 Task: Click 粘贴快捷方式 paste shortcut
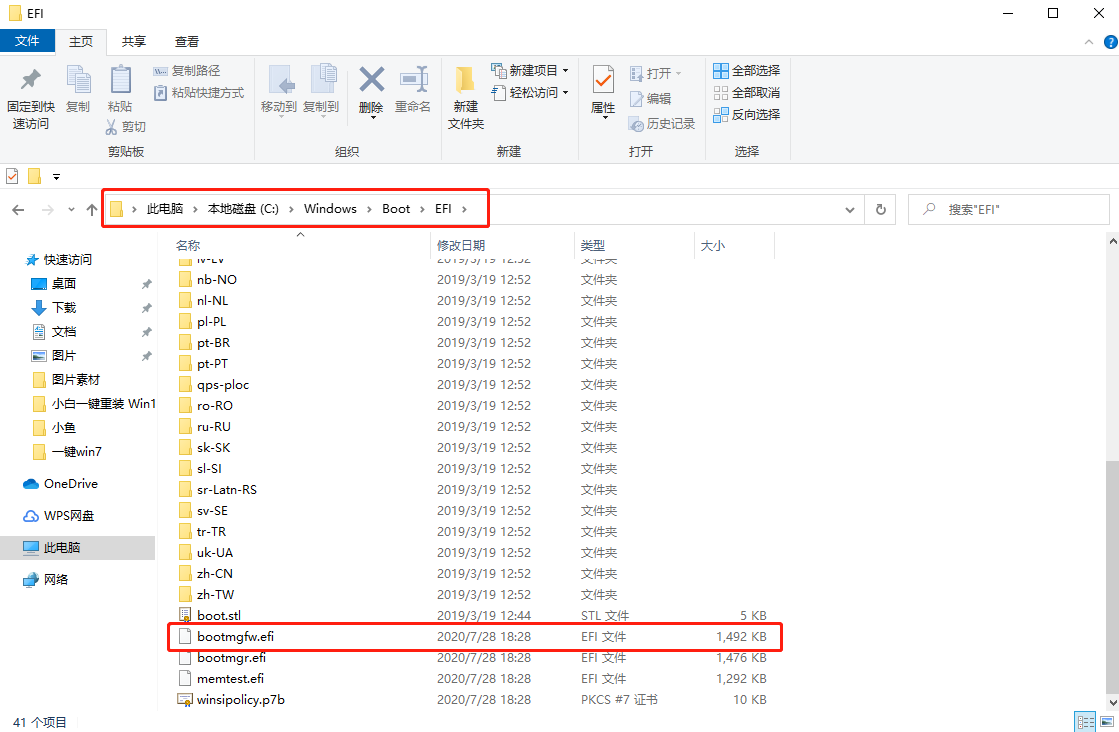tap(199, 93)
